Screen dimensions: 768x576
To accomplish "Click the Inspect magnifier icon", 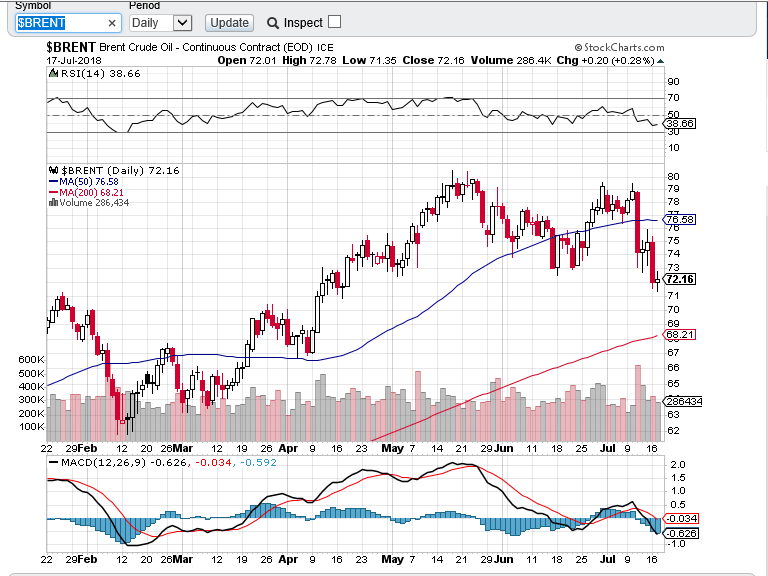I will click(273, 23).
